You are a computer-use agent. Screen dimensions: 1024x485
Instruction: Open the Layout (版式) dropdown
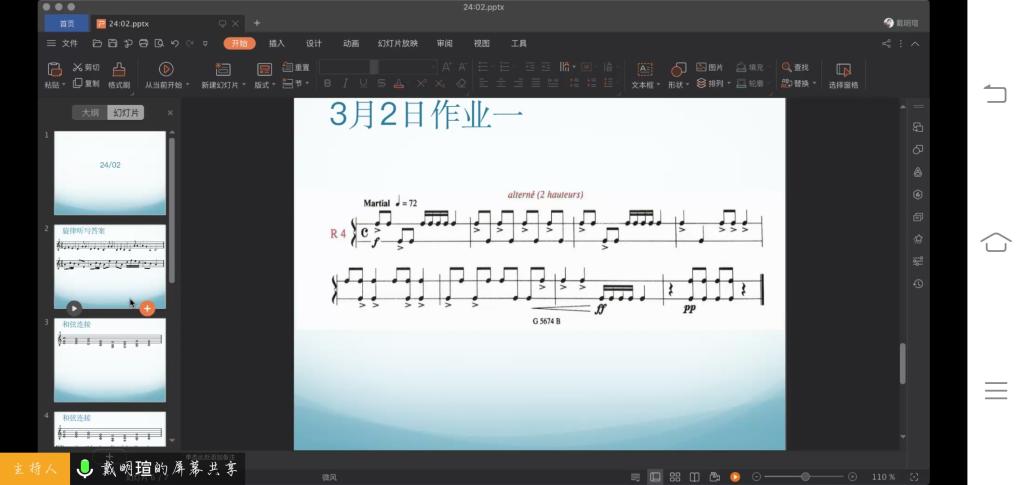pos(265,85)
